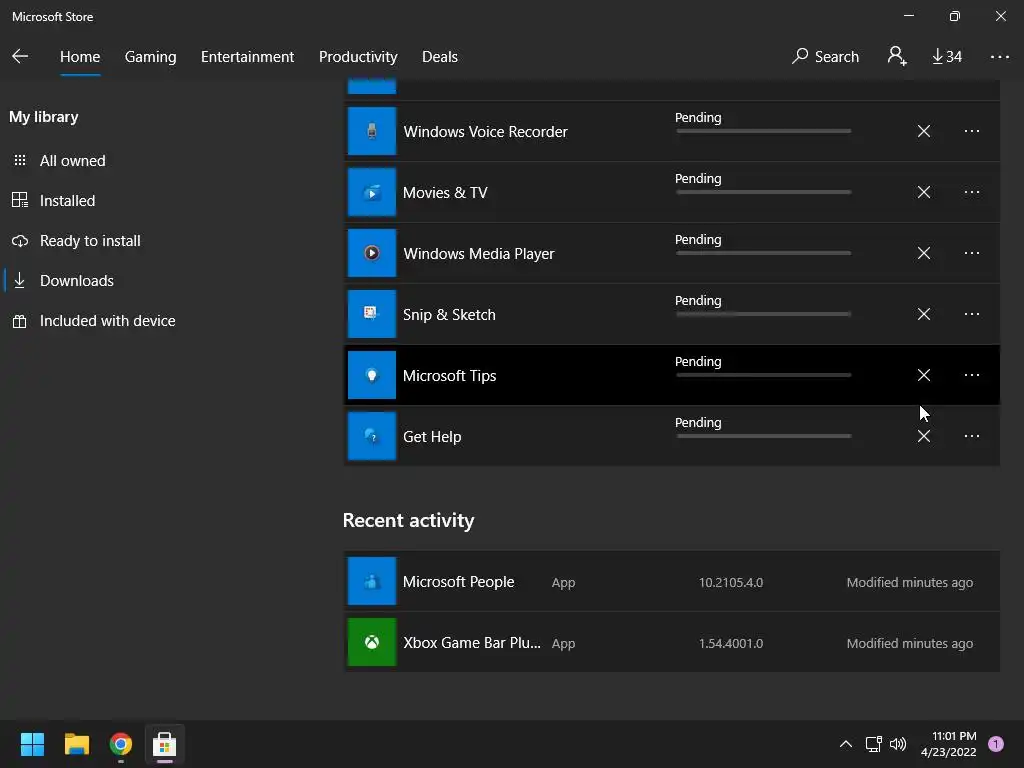Click the Get Help progress bar
This screenshot has height=768, width=1024.
763,436
